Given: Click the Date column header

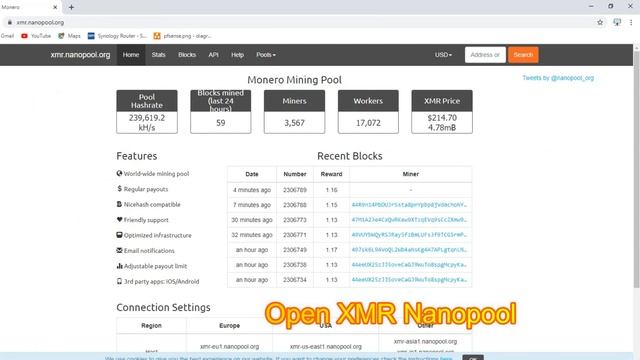Looking at the screenshot, I should pos(252,174).
